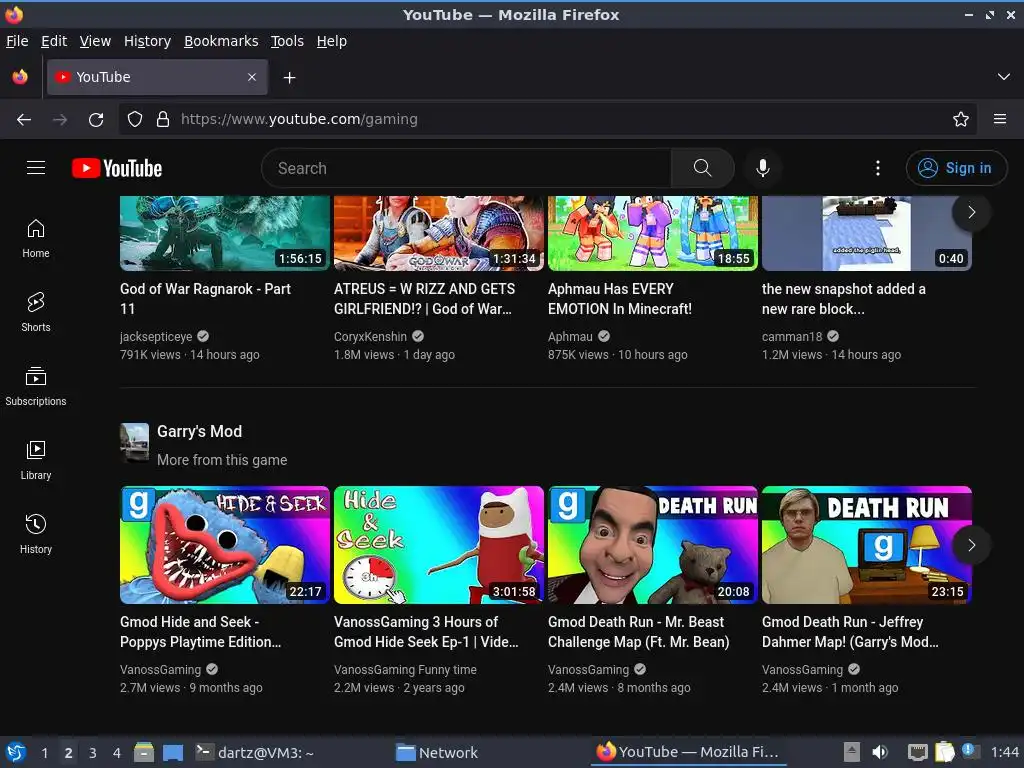The image size is (1024, 768).
Task: Open the Edit menu
Action: click(54, 41)
